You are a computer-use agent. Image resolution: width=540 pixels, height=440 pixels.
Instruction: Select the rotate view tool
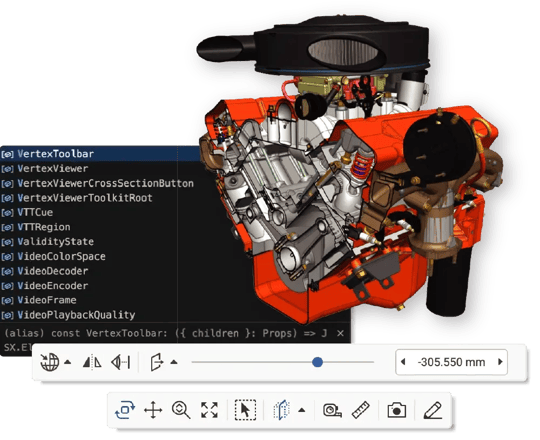point(125,410)
